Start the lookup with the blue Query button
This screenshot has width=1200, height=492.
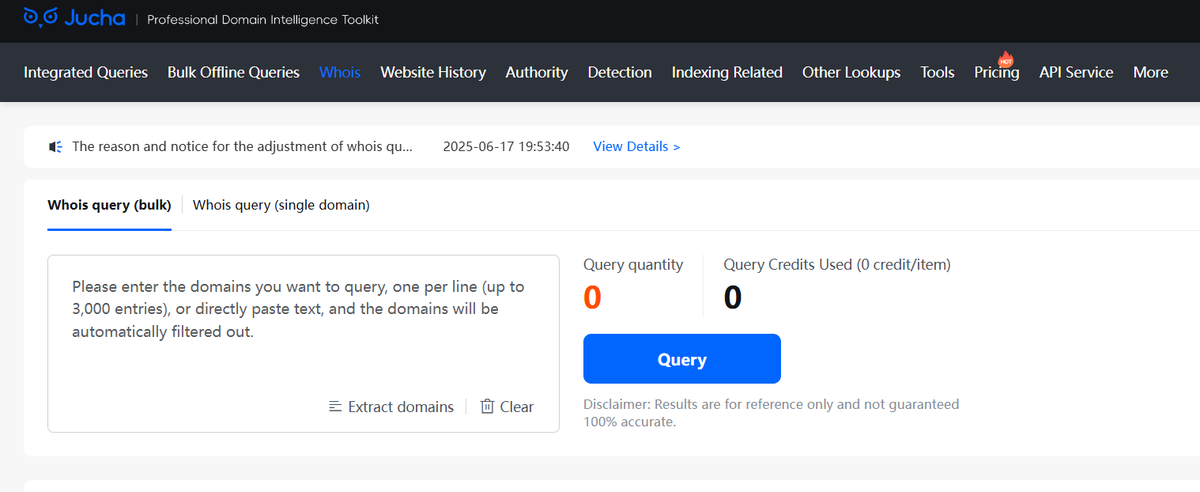tap(682, 359)
